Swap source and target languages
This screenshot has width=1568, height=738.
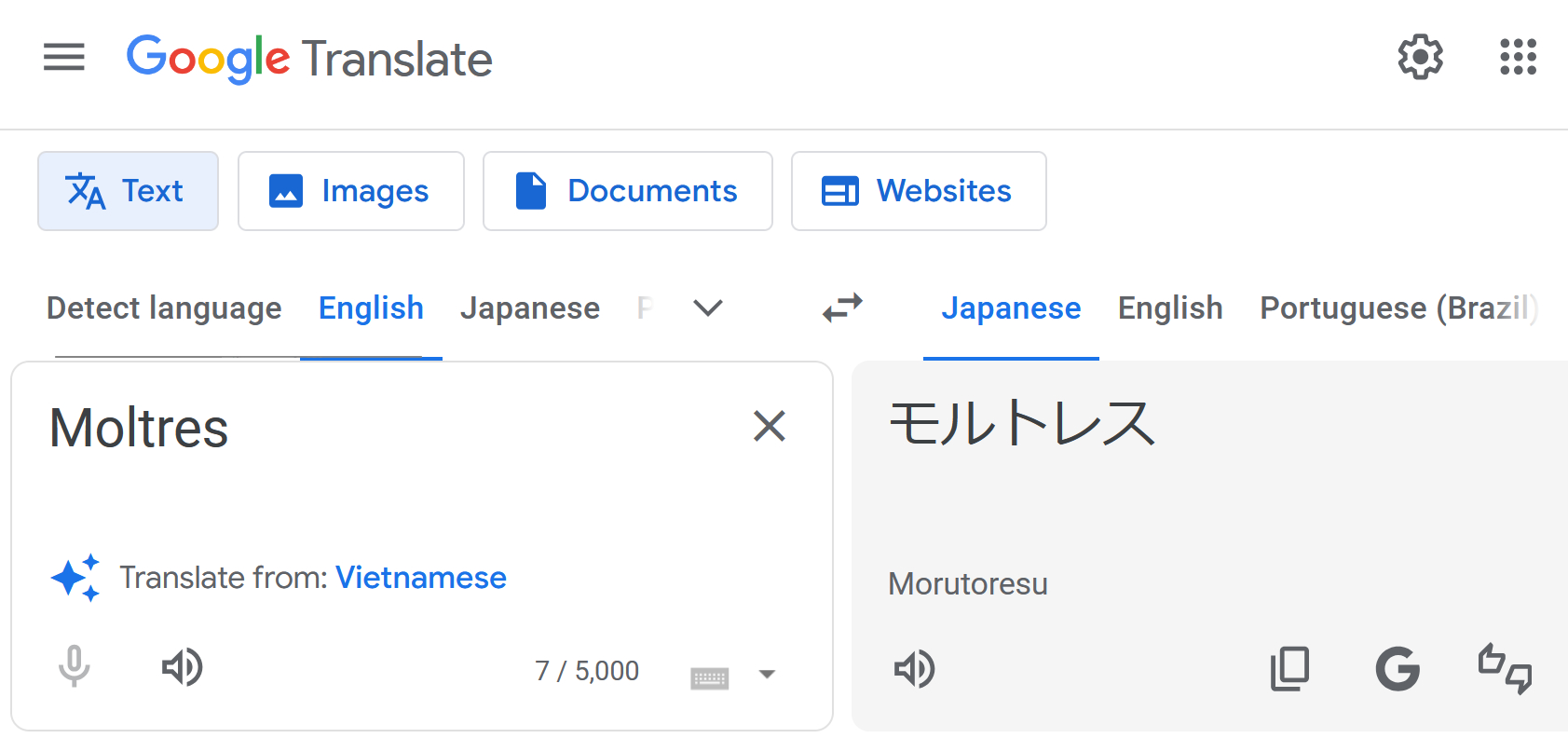[842, 308]
